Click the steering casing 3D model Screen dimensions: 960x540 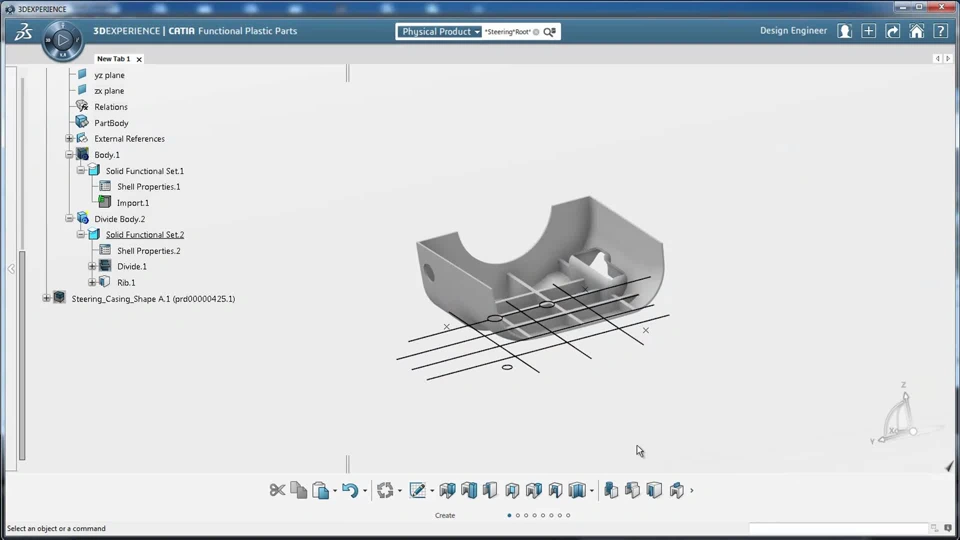[x=539, y=269]
